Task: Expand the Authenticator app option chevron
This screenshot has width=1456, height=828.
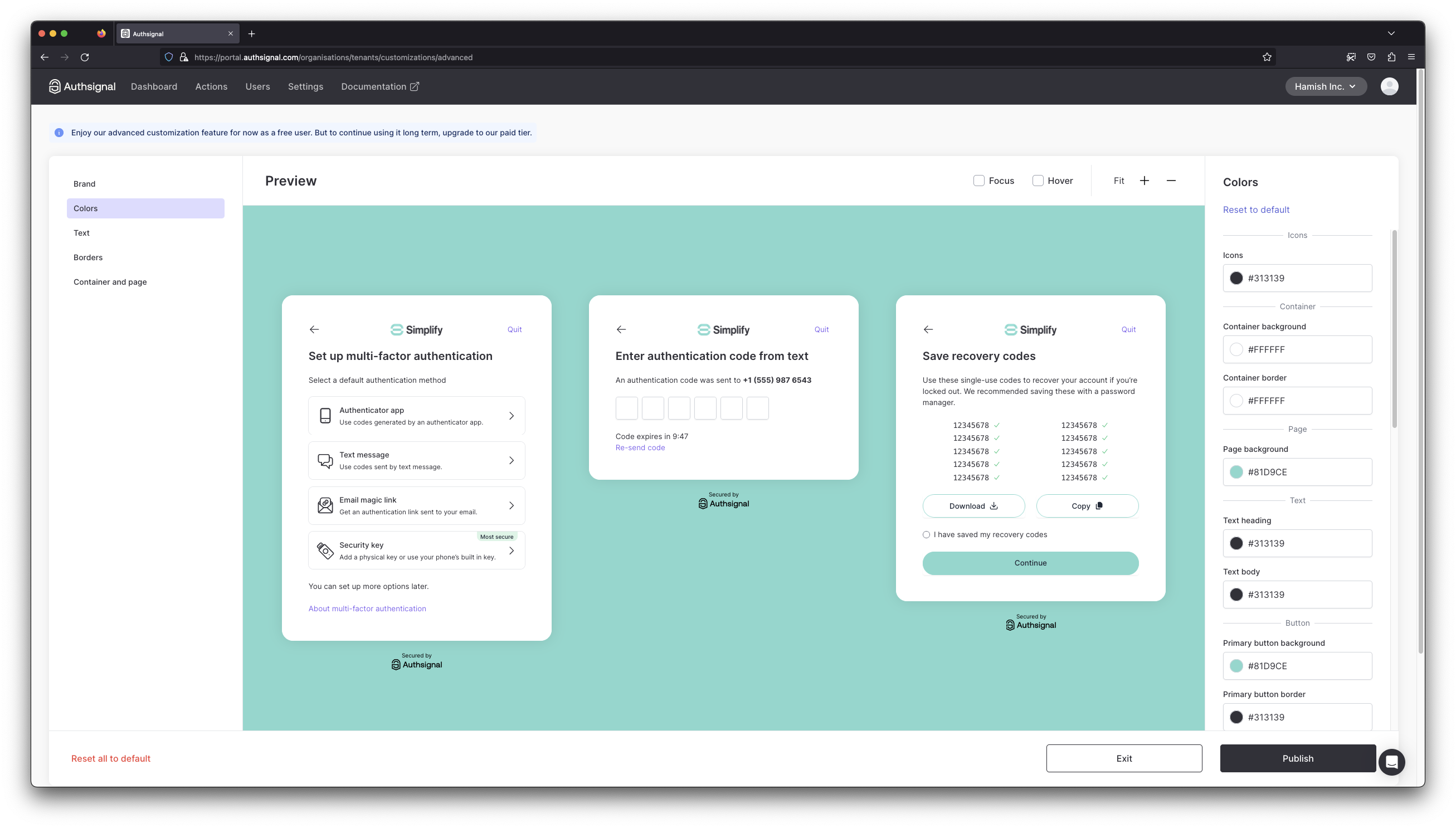Action: (511, 416)
